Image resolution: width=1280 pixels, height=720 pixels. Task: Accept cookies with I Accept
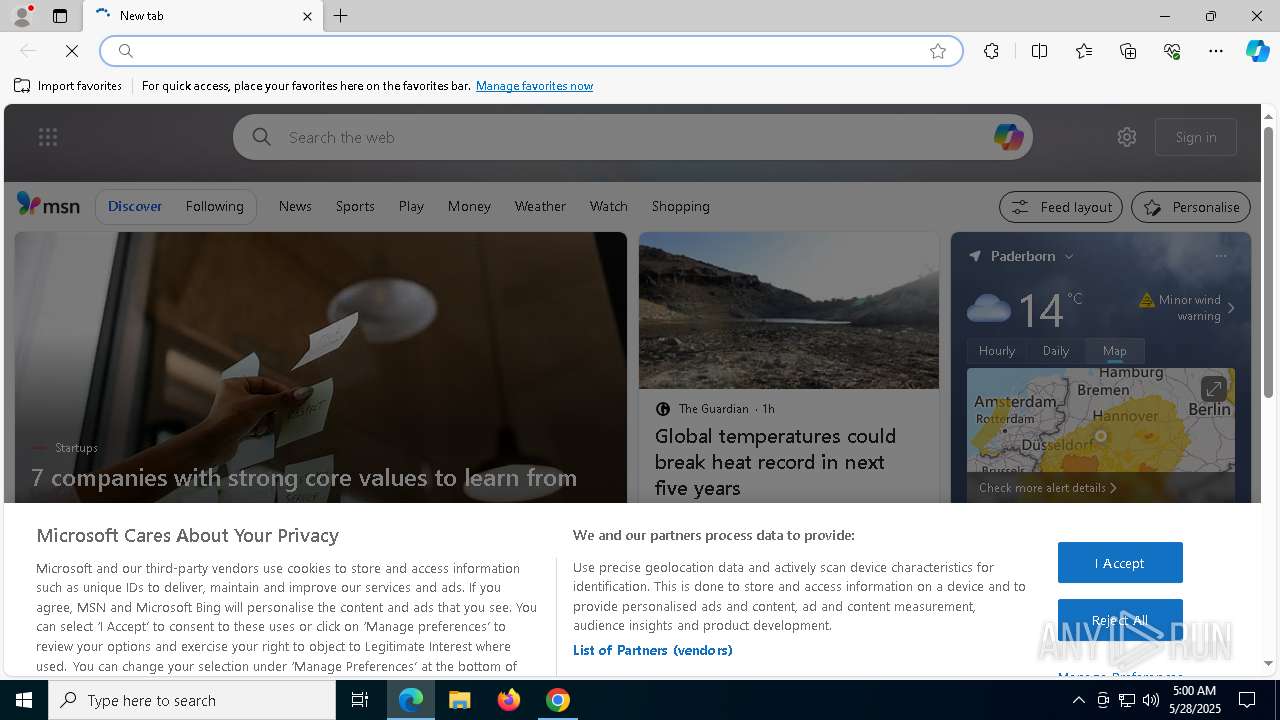[x=1120, y=563]
